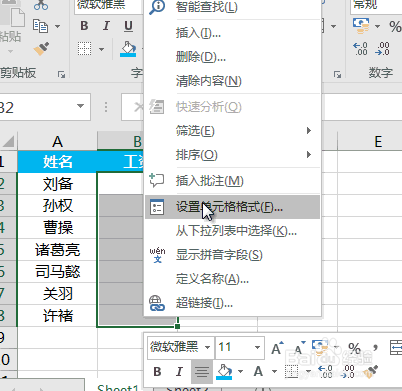
Task: Choose 清除内容(N) from context menu
Action: tap(232, 81)
